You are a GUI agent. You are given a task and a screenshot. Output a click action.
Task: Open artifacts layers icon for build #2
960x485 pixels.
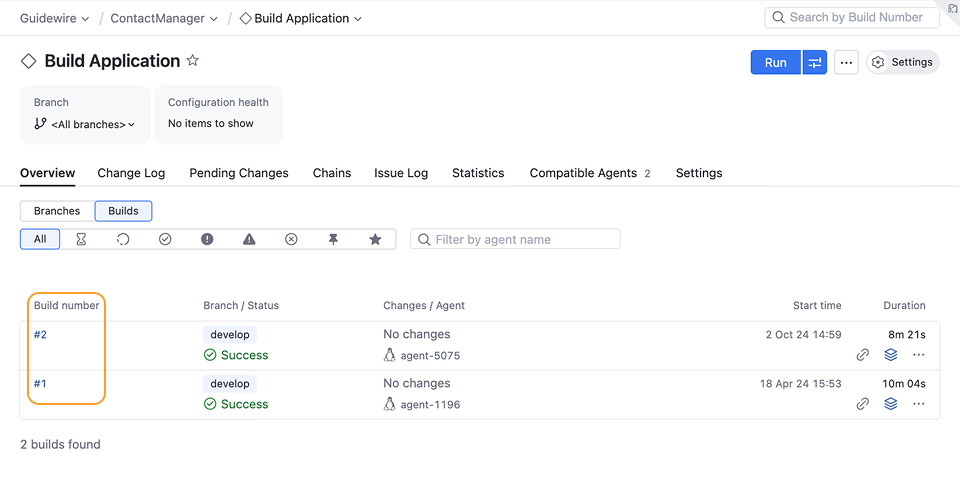[891, 355]
